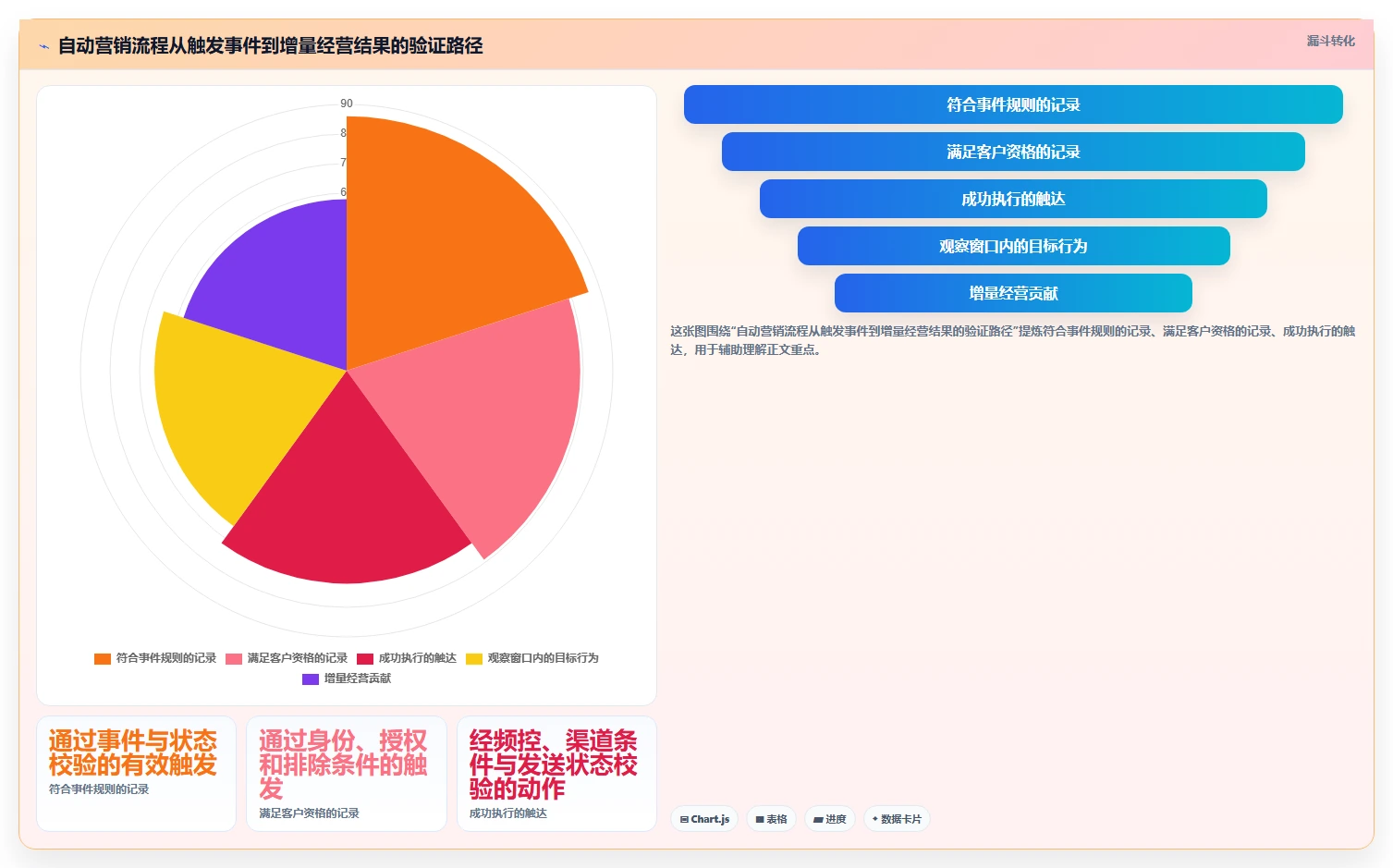Click sparkle icon inside 数据卡片 tag

875,819
